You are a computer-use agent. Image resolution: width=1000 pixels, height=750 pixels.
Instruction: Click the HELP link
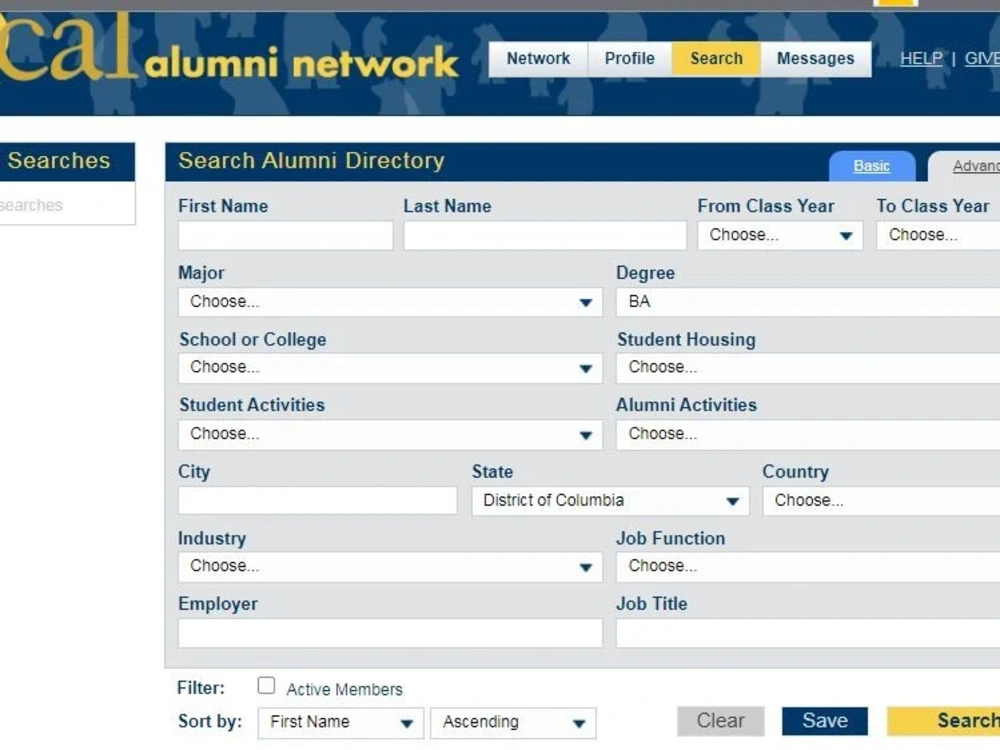click(921, 59)
